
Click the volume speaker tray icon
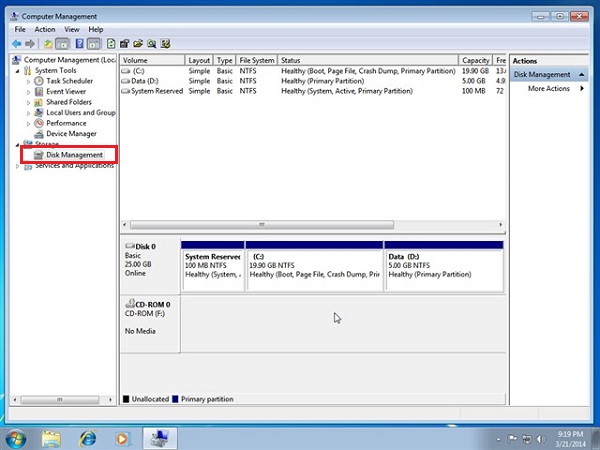[x=541, y=439]
